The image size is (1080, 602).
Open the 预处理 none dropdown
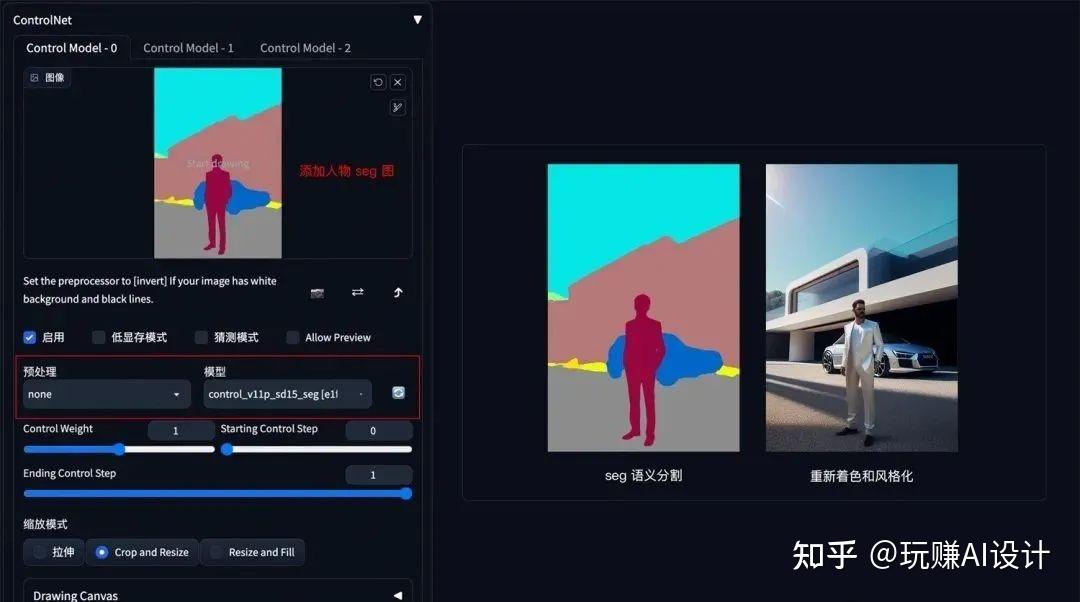click(105, 394)
